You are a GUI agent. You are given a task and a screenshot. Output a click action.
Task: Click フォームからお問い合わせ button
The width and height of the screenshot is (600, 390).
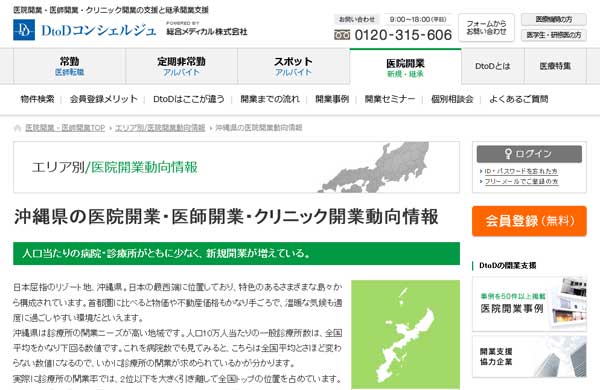click(x=486, y=28)
